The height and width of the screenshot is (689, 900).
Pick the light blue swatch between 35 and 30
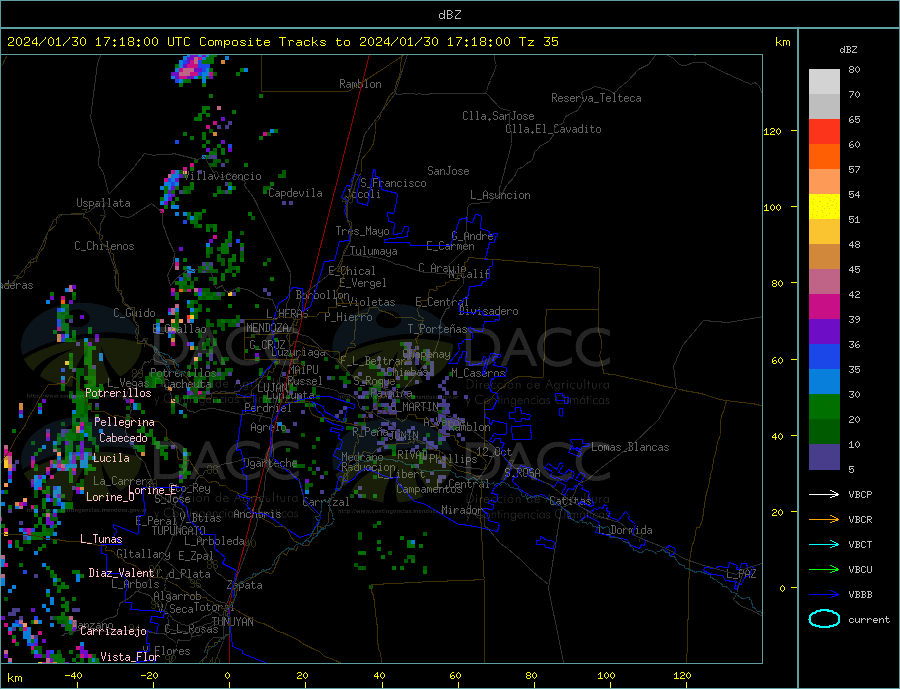coord(824,382)
